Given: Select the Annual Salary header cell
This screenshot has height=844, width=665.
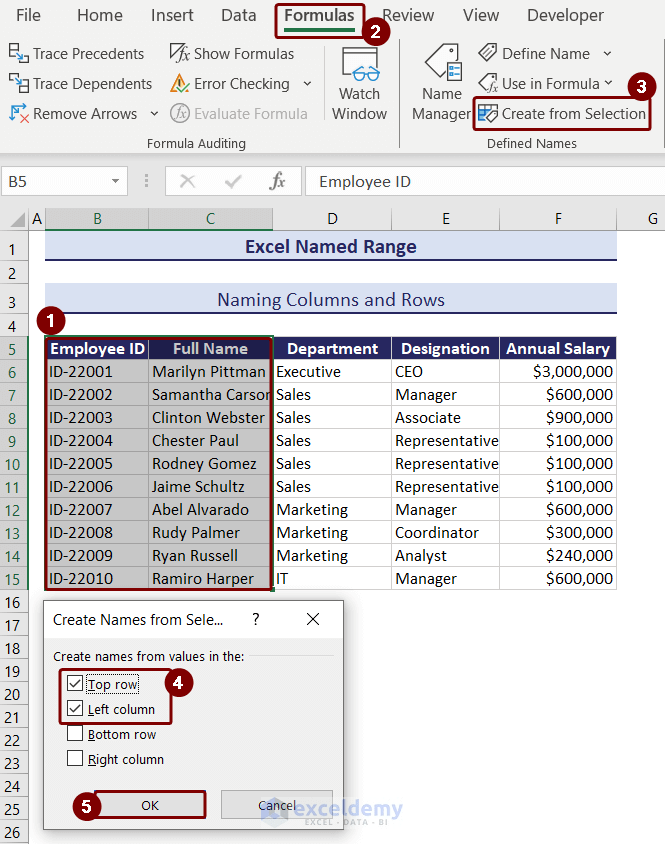Looking at the screenshot, I should click(558, 349).
